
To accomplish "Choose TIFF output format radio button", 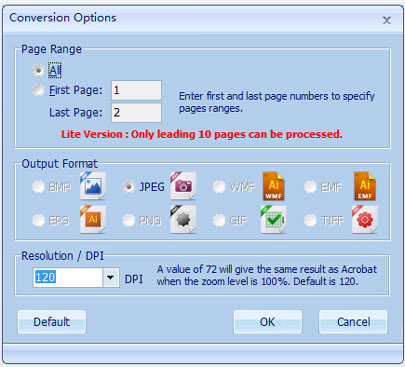I will pos(310,220).
